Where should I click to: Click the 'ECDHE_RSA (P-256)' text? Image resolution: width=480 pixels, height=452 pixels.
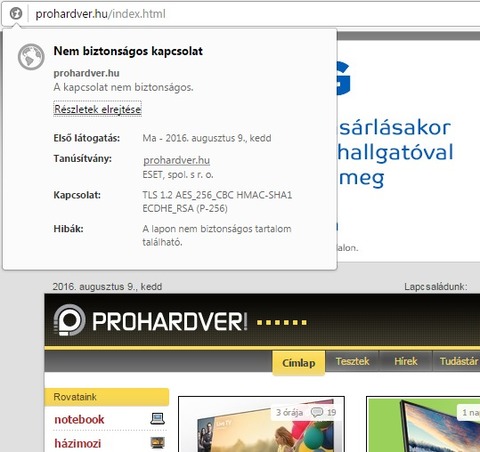point(185,209)
